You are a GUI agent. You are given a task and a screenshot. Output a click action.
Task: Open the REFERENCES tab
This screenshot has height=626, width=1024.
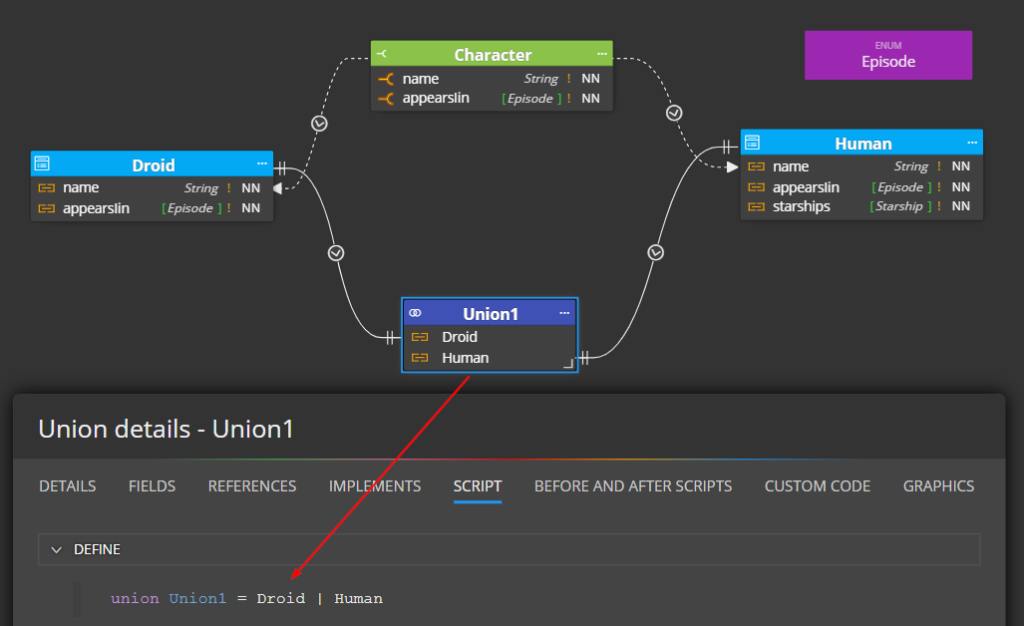point(252,486)
